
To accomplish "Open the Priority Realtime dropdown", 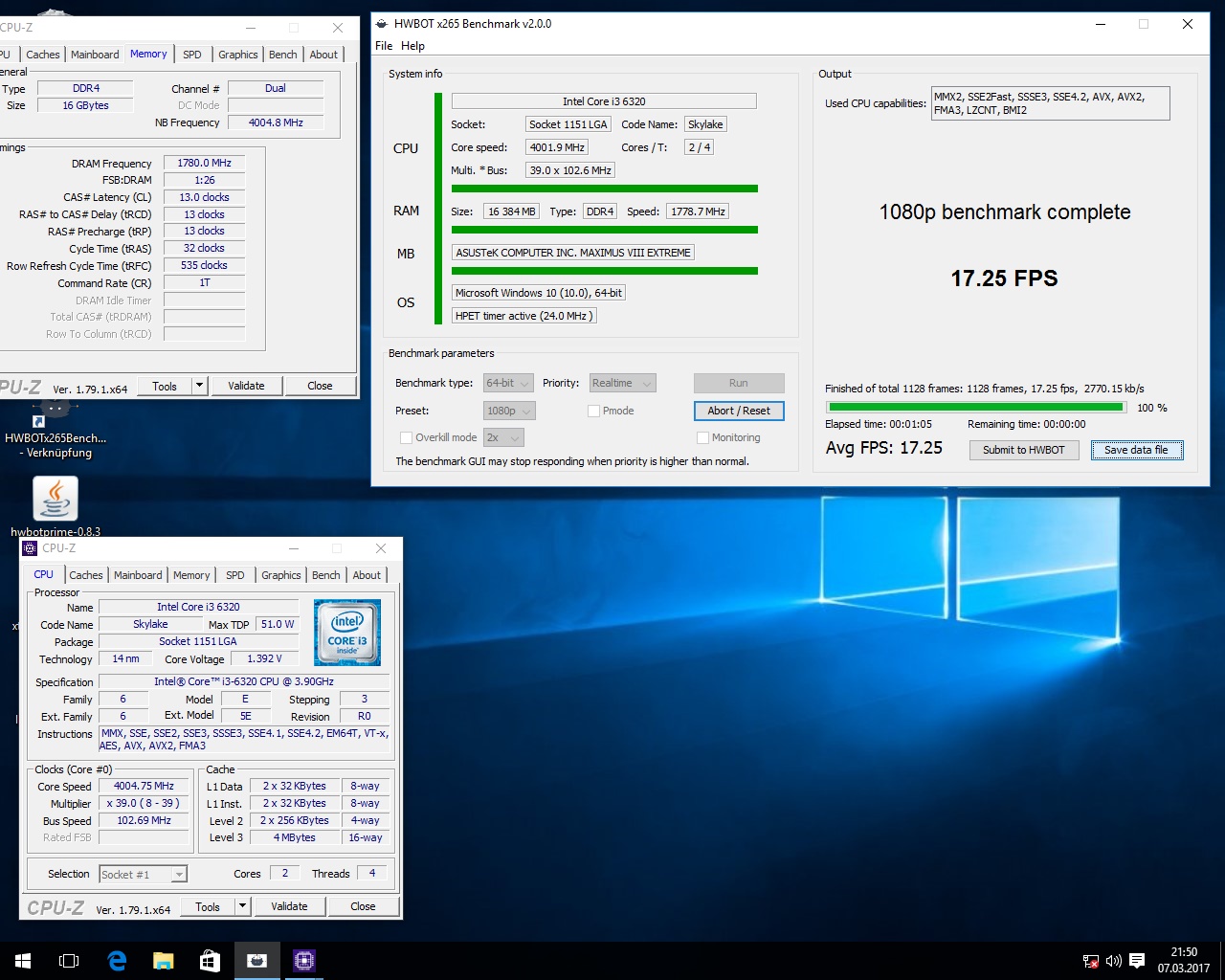I will click(622, 383).
